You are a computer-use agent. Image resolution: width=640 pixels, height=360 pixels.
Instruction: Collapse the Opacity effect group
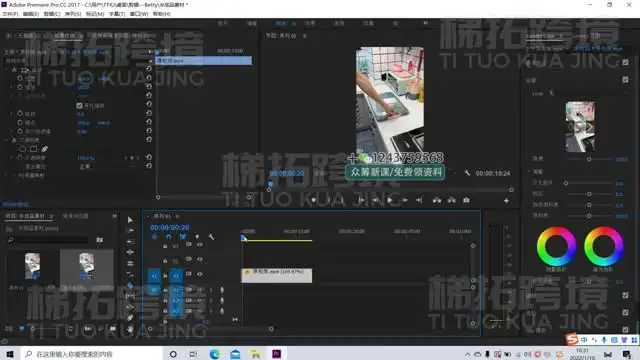[x=7, y=140]
